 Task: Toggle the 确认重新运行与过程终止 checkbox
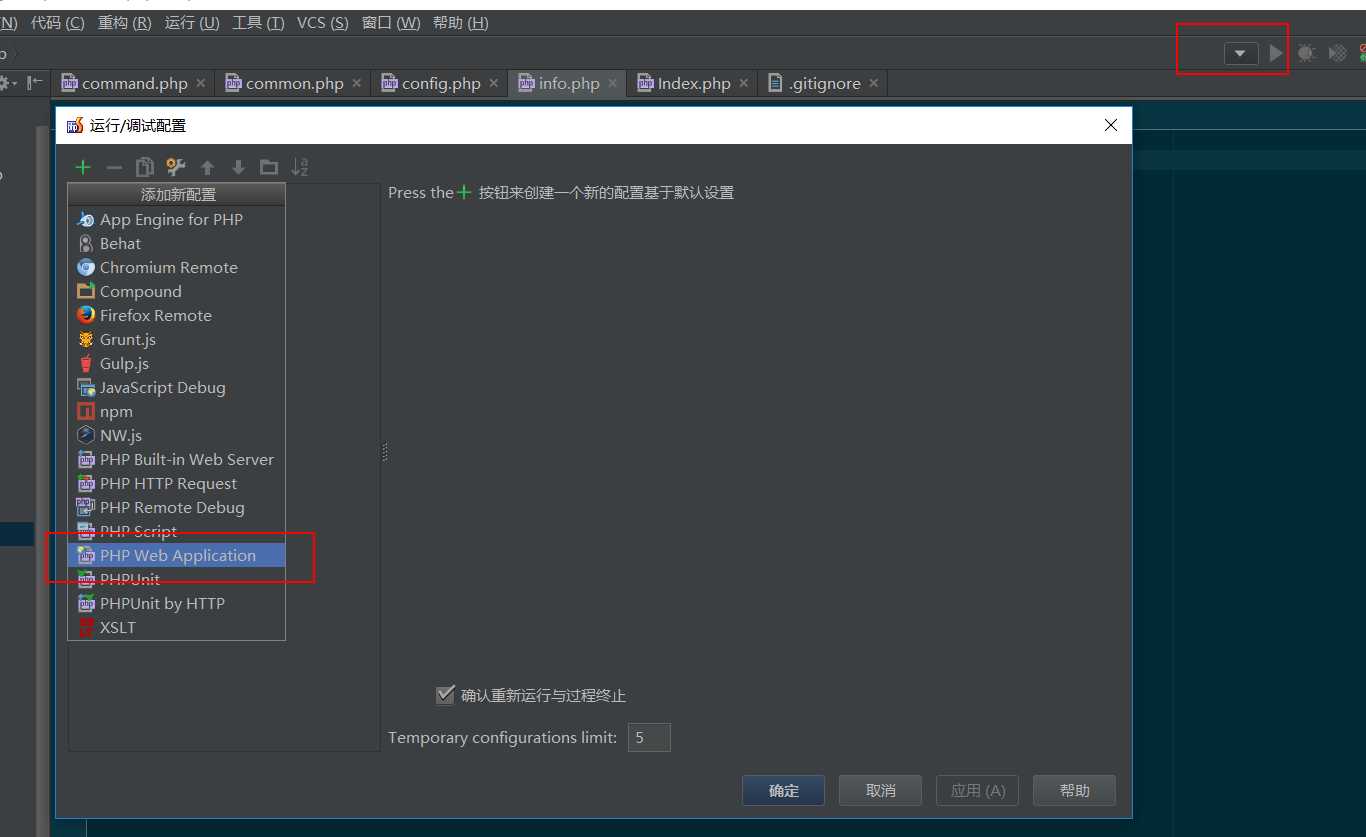446,694
